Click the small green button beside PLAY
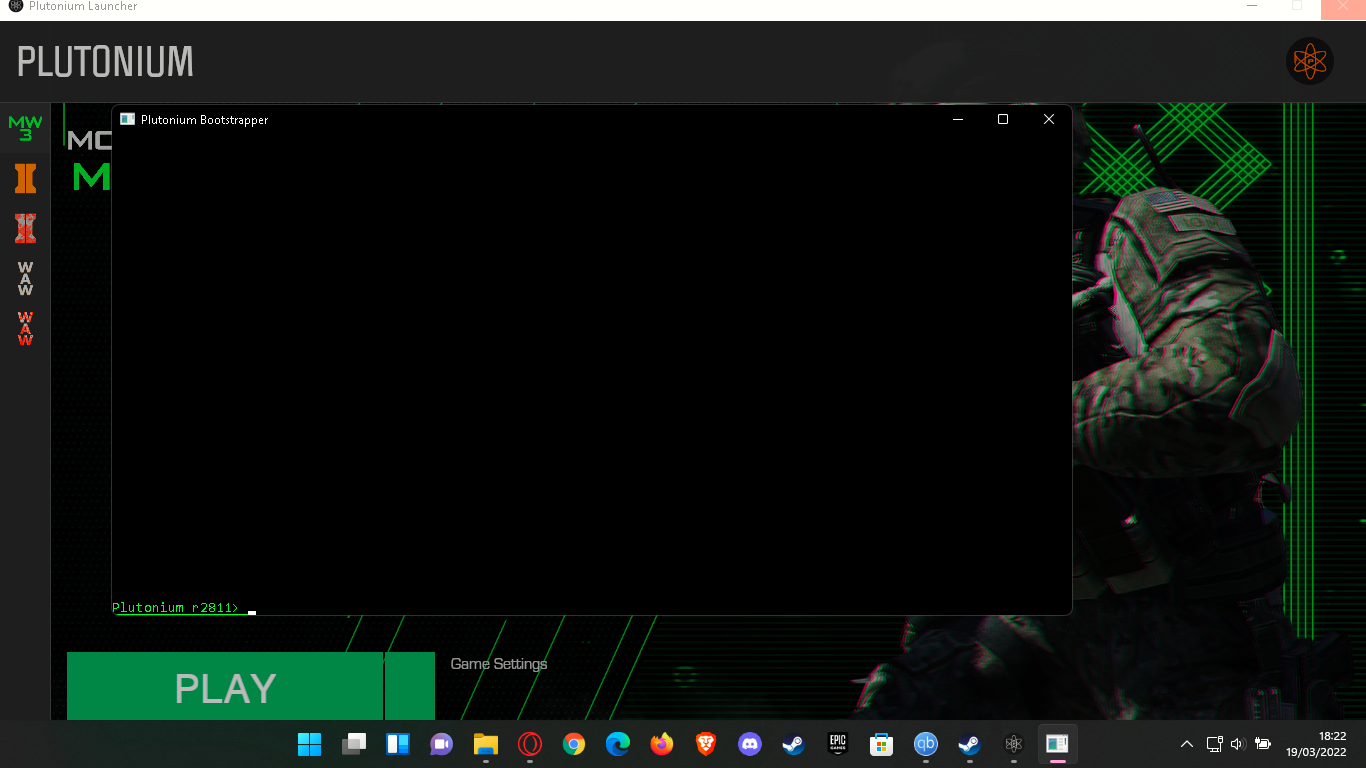Viewport: 1366px width, 768px height. pyautogui.click(x=410, y=687)
